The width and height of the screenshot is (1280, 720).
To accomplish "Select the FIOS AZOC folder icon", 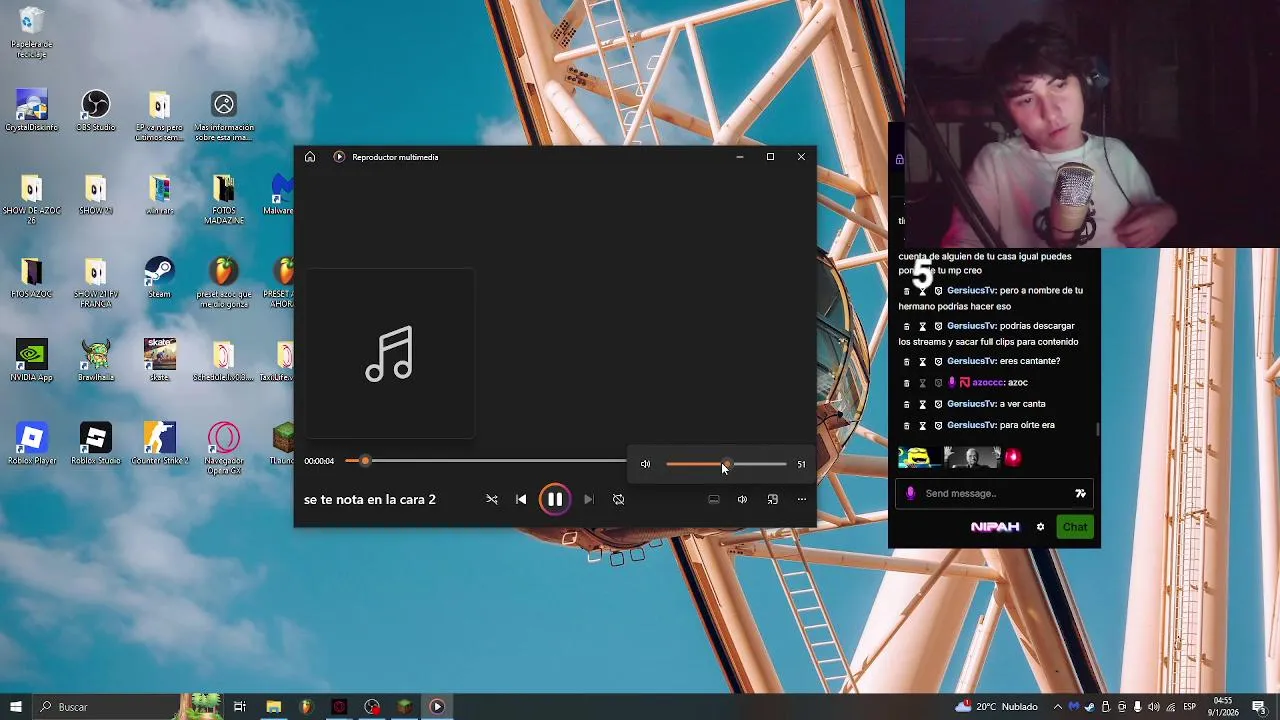I will pos(32,278).
